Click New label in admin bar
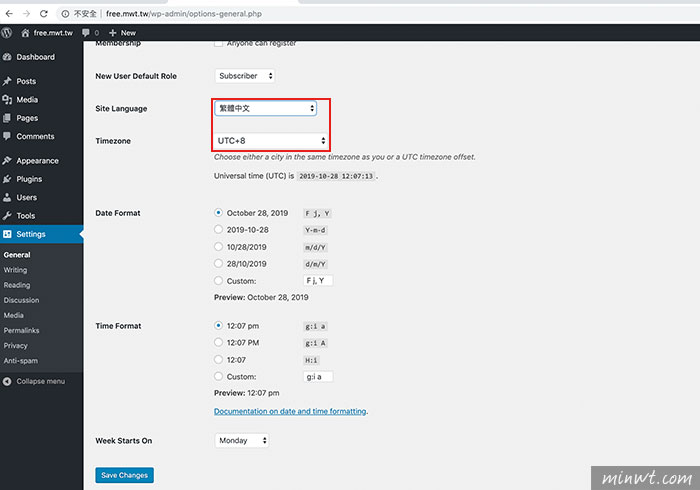 [128, 33]
